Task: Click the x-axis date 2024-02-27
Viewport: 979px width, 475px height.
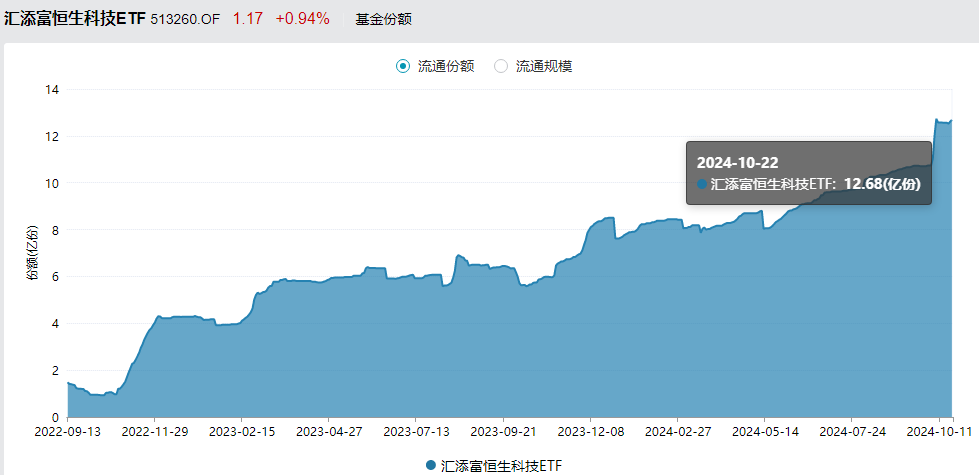Action: [x=677, y=431]
